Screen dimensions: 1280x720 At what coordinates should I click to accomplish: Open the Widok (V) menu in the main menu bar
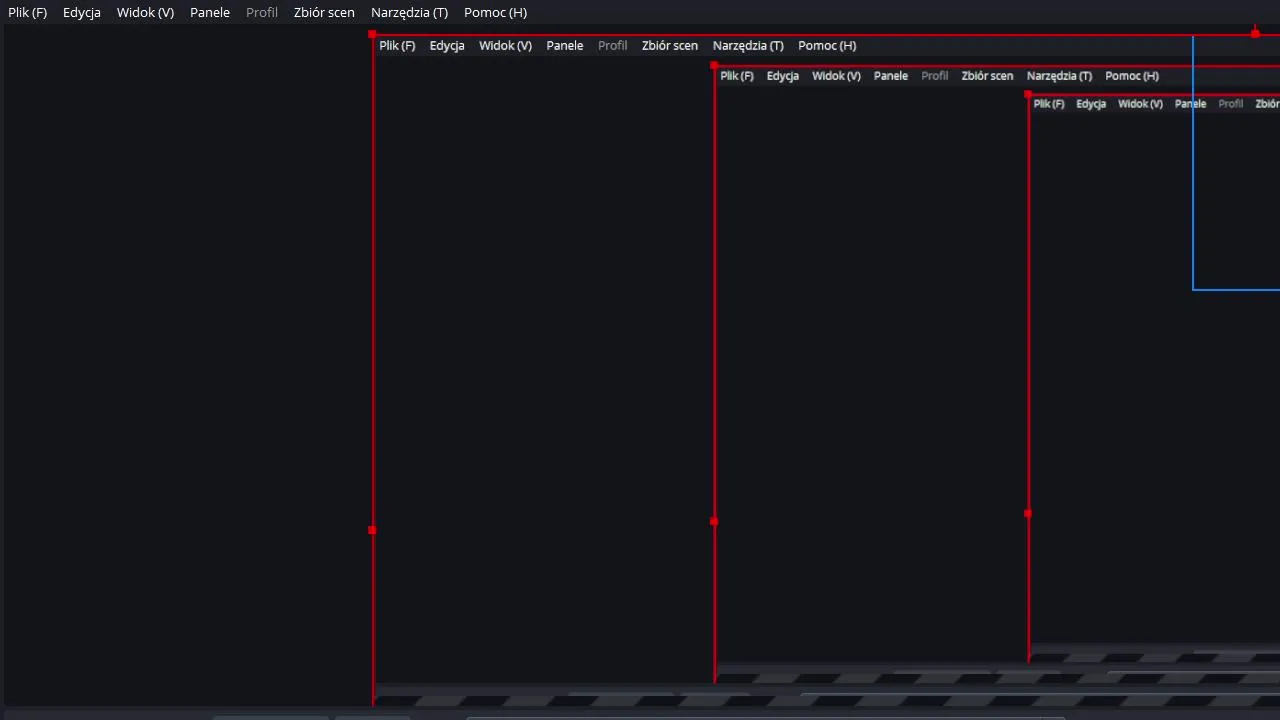pos(145,13)
